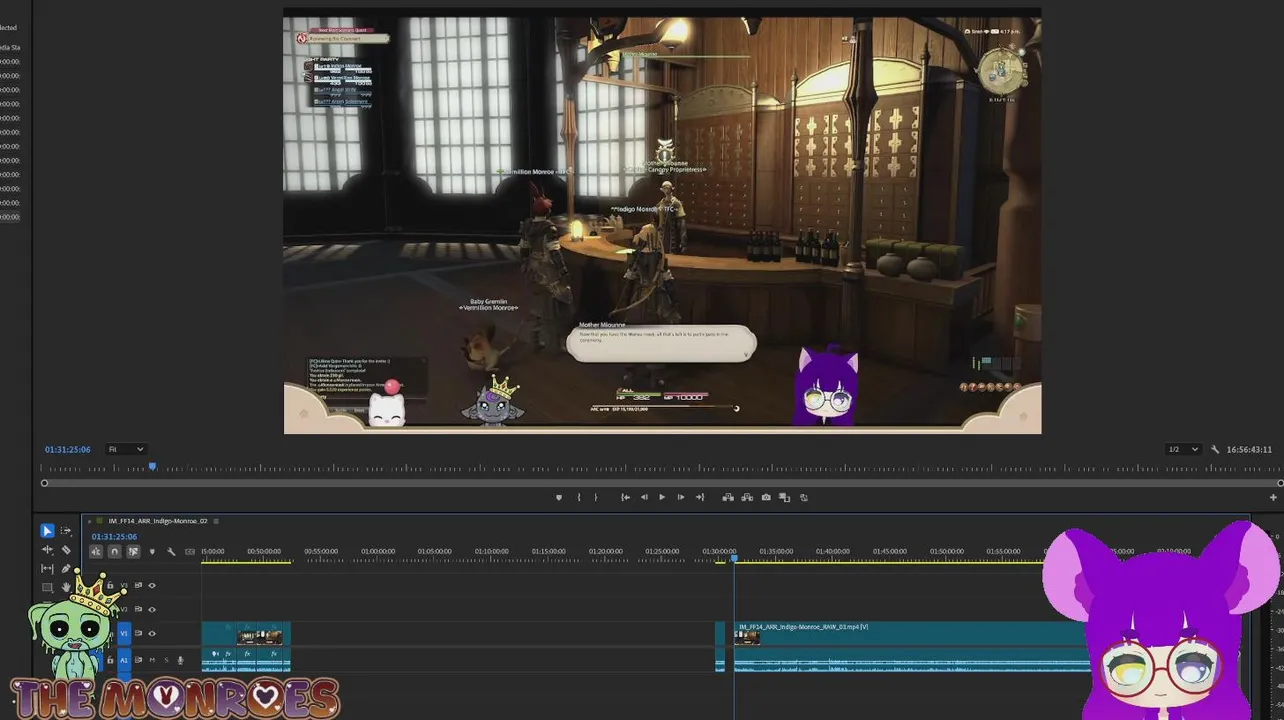Click the timeline playhead on the ruler
The height and width of the screenshot is (720, 1284).
click(734, 558)
